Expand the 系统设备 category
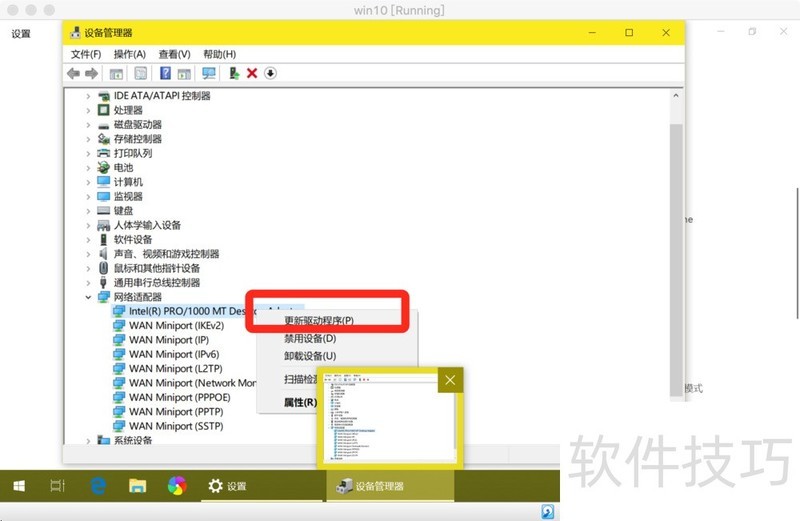The image size is (800, 521). (88, 441)
